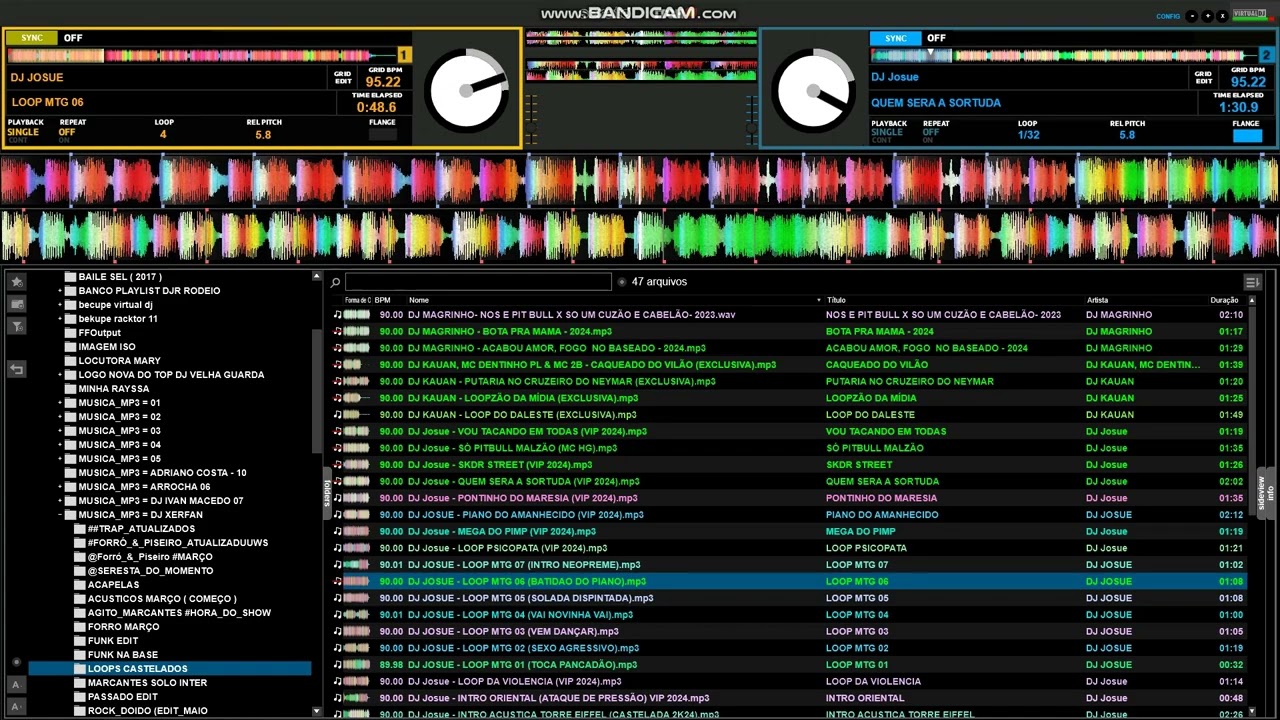Click right deck spinning platter
1280x720 pixels.
[x=814, y=90]
